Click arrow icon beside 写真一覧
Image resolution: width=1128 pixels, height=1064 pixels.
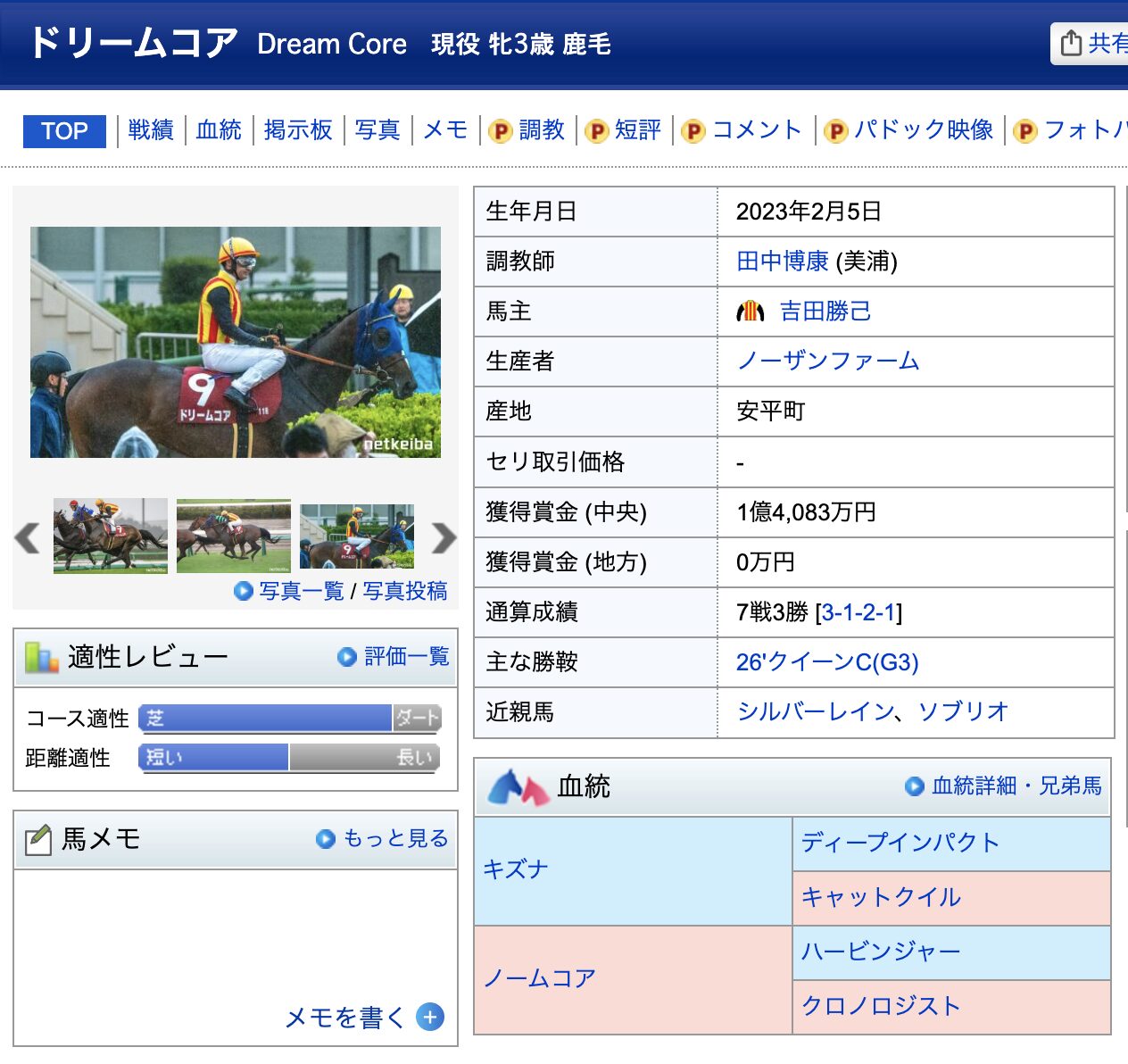[243, 591]
